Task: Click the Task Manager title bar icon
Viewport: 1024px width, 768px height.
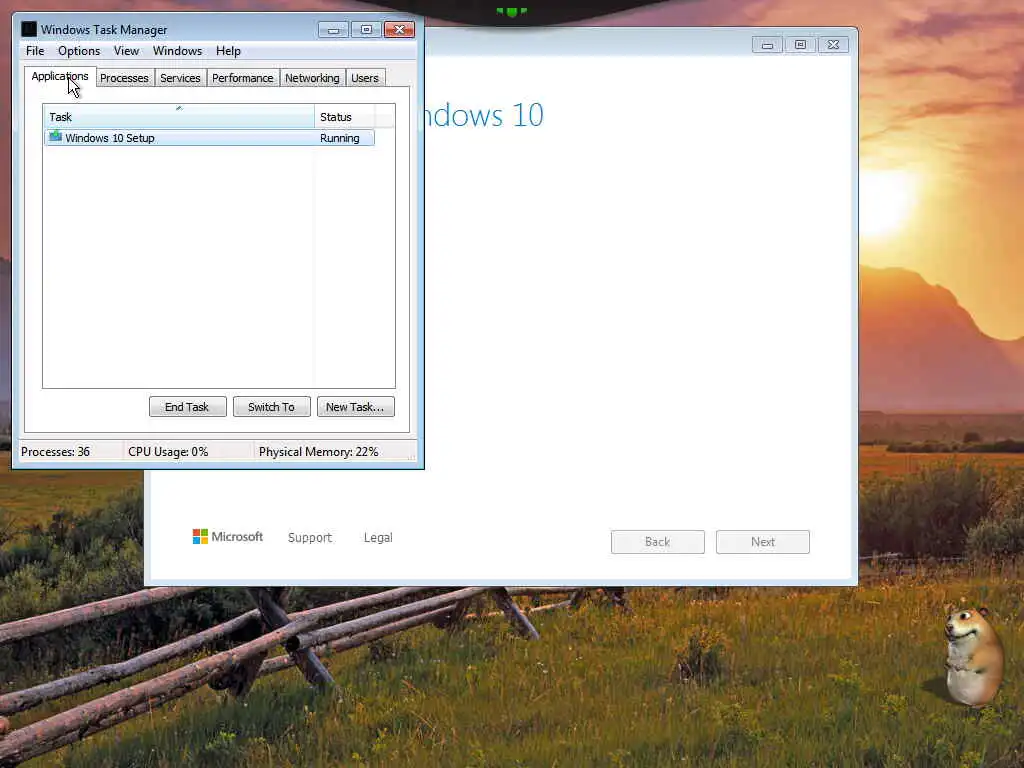Action: [29, 29]
